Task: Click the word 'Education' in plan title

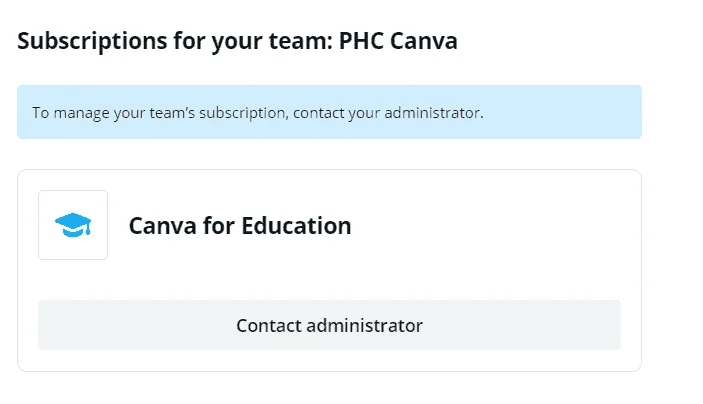Action: [296, 226]
